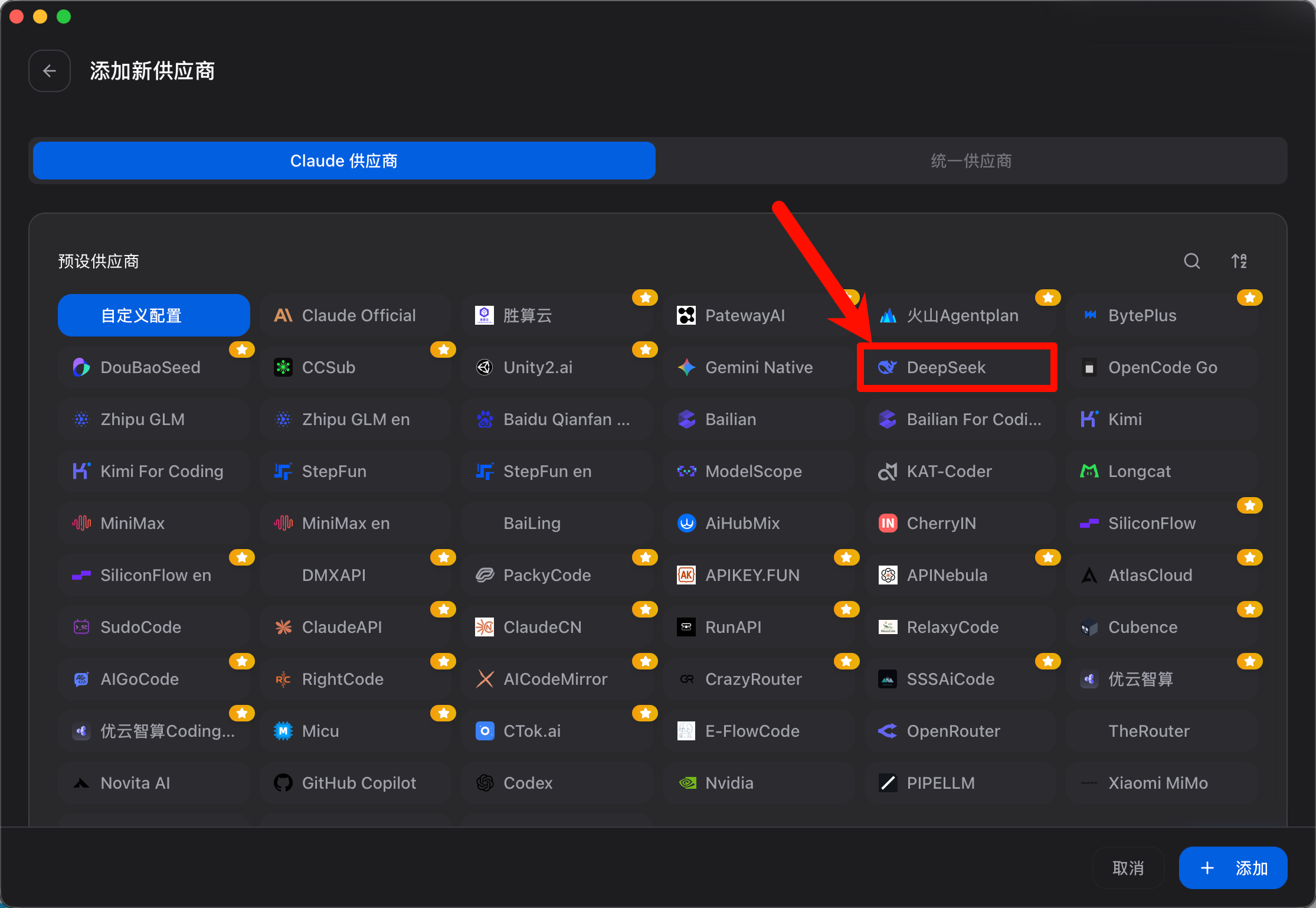
Task: Select PackyCode provider
Action: (557, 575)
